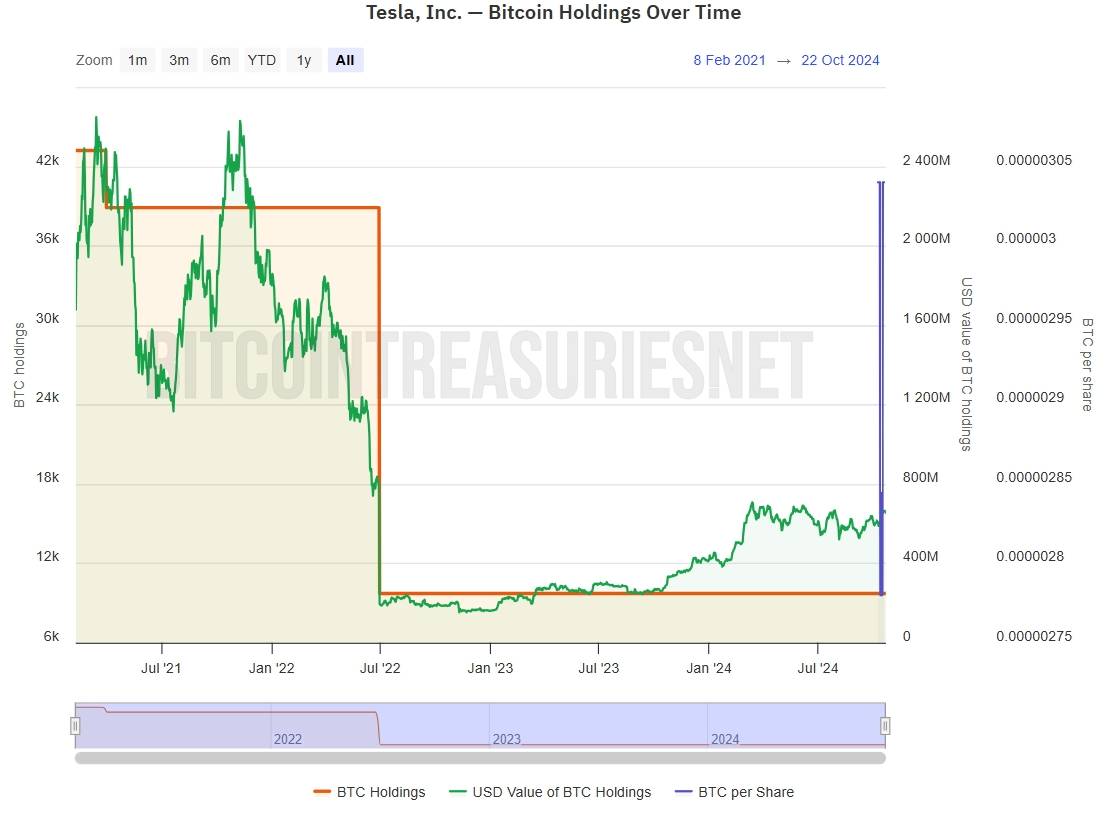Click the 400M USD axis value

point(921,556)
